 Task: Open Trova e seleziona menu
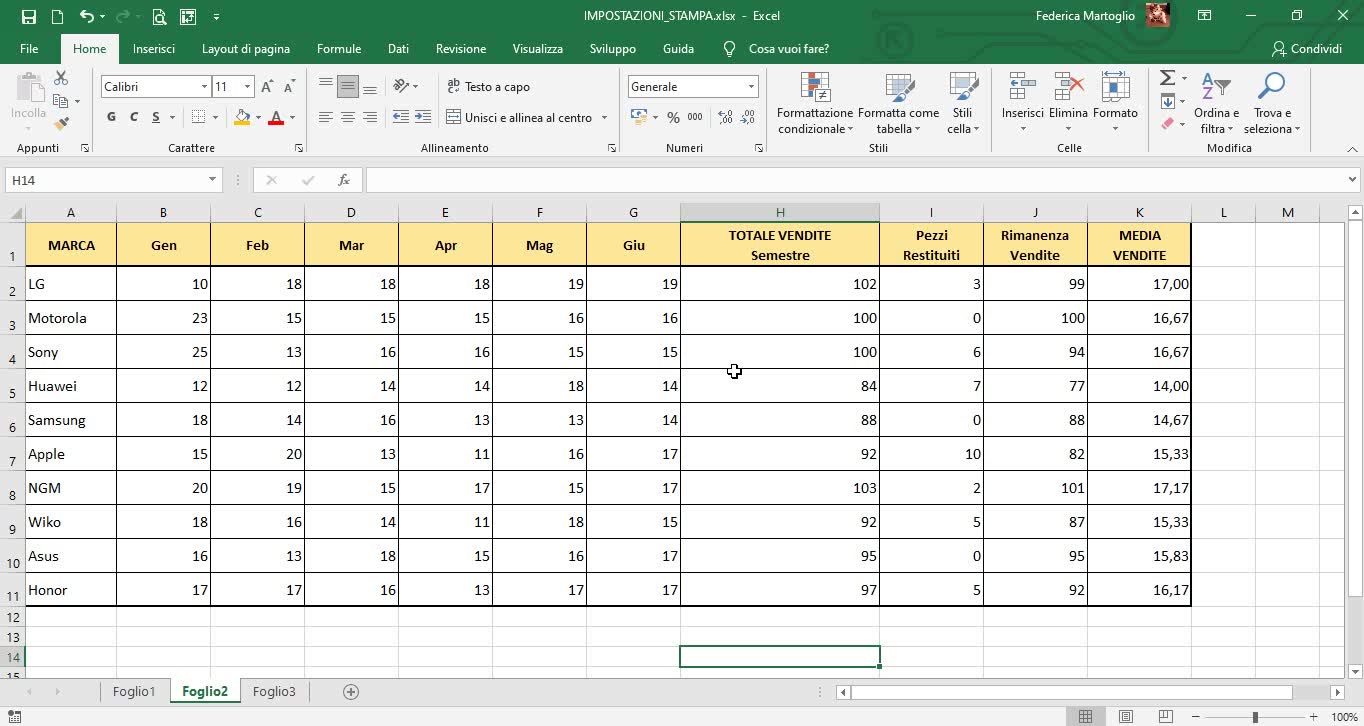1271,104
